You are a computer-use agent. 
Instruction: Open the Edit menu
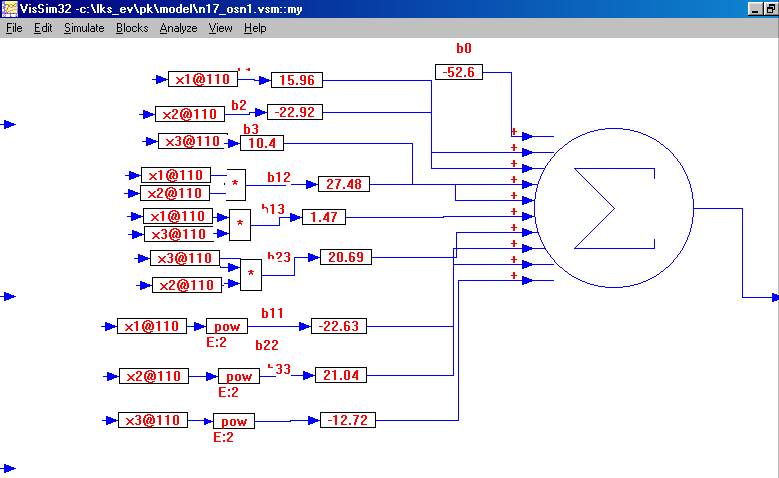tap(43, 28)
